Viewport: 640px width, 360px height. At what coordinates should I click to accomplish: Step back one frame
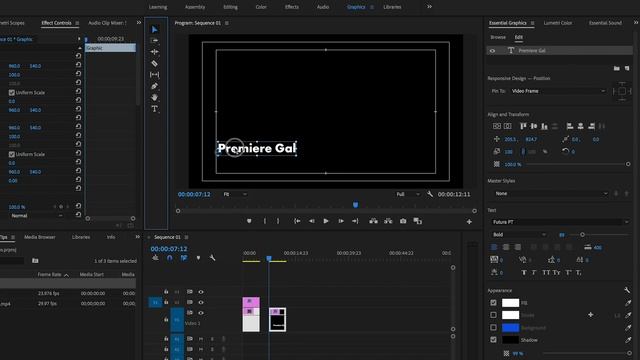point(311,221)
